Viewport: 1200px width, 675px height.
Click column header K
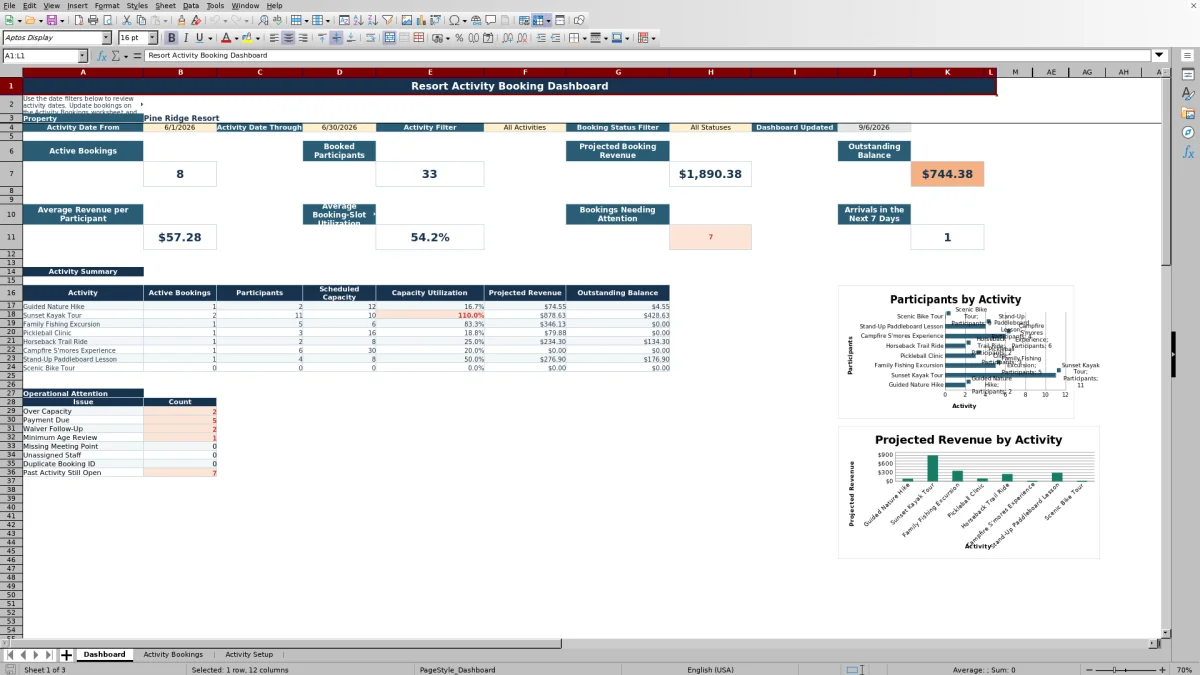[948, 72]
